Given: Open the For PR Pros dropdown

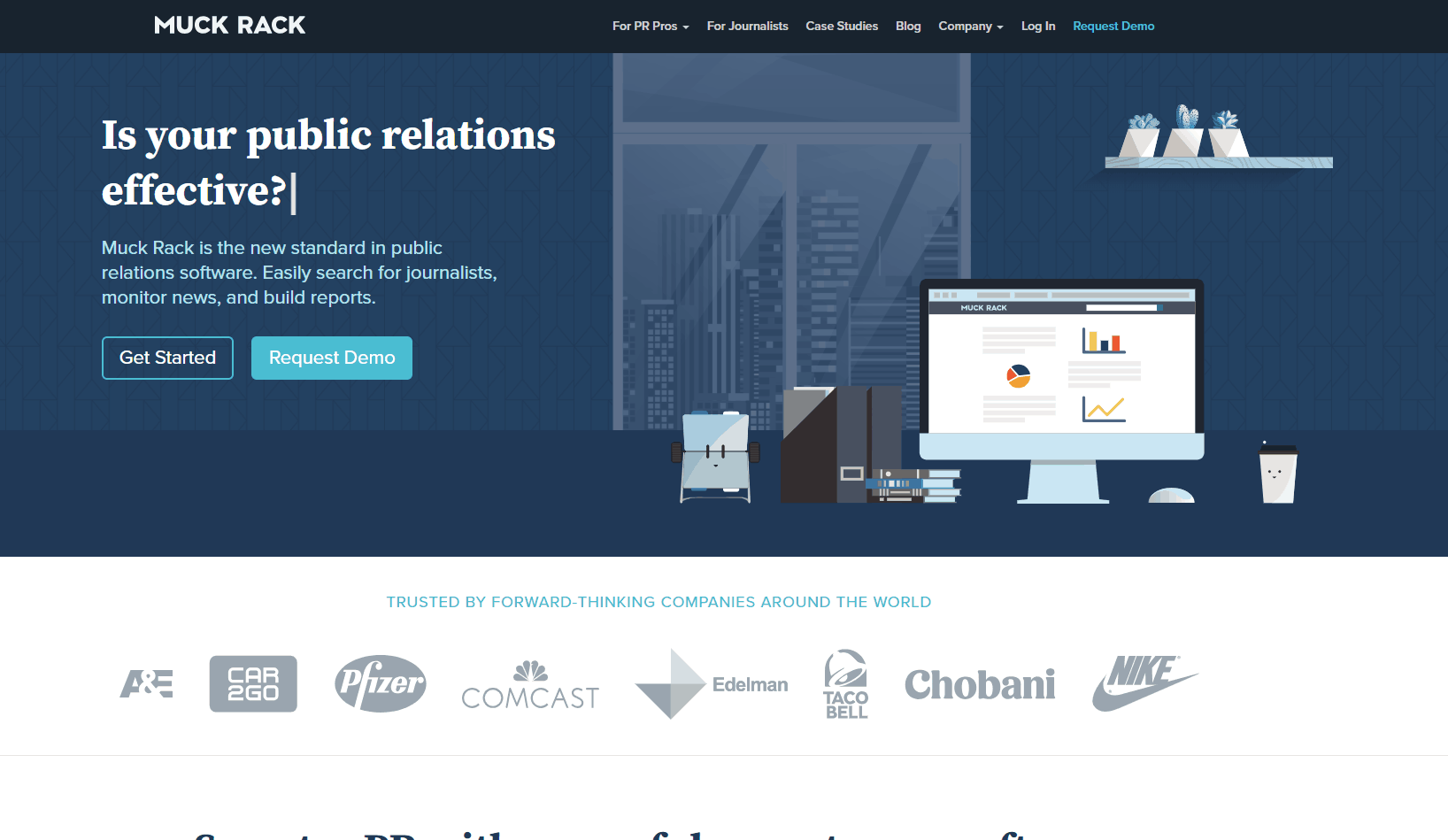Looking at the screenshot, I should (x=651, y=27).
